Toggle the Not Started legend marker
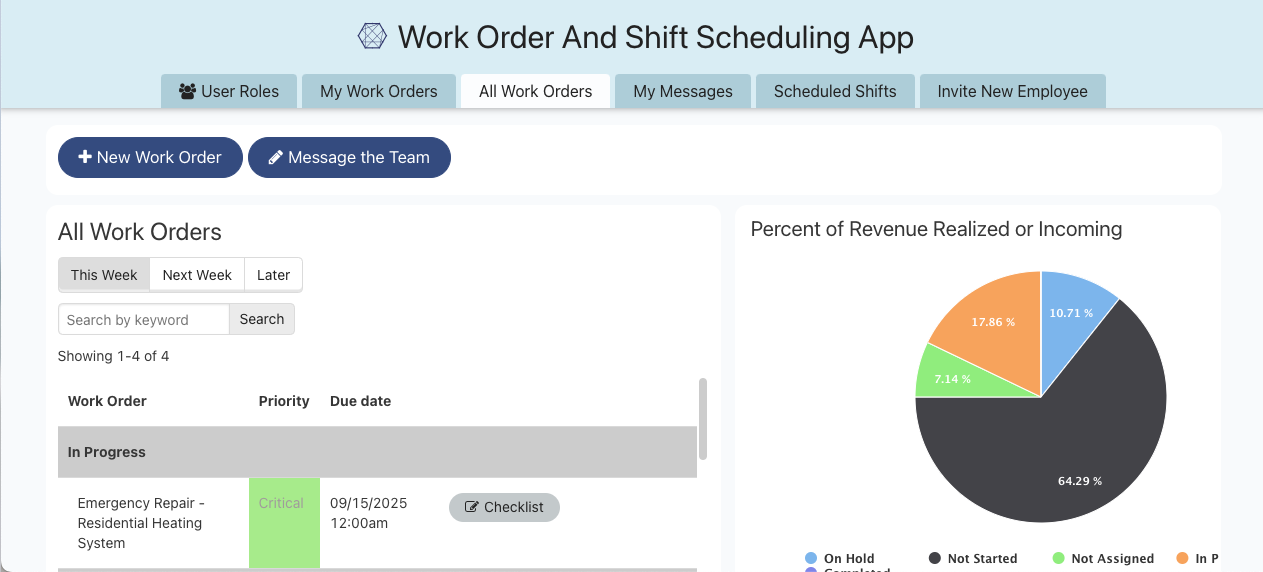Screen dimensions: 1263x572 point(935,558)
